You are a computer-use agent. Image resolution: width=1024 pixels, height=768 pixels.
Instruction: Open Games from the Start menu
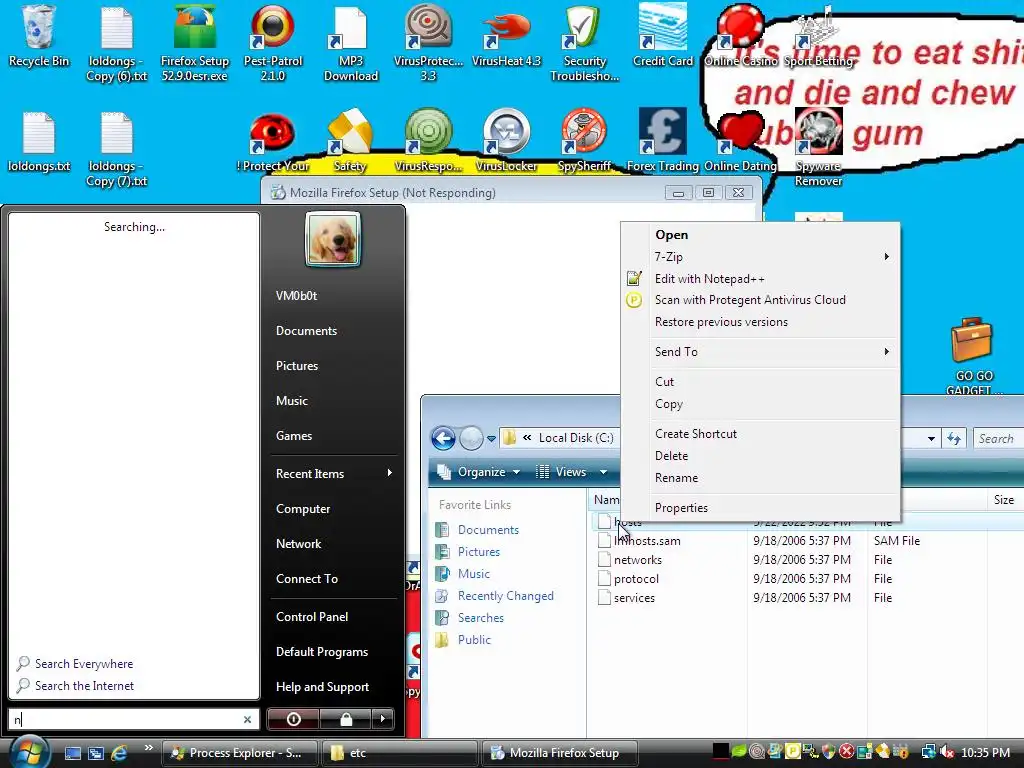(294, 436)
